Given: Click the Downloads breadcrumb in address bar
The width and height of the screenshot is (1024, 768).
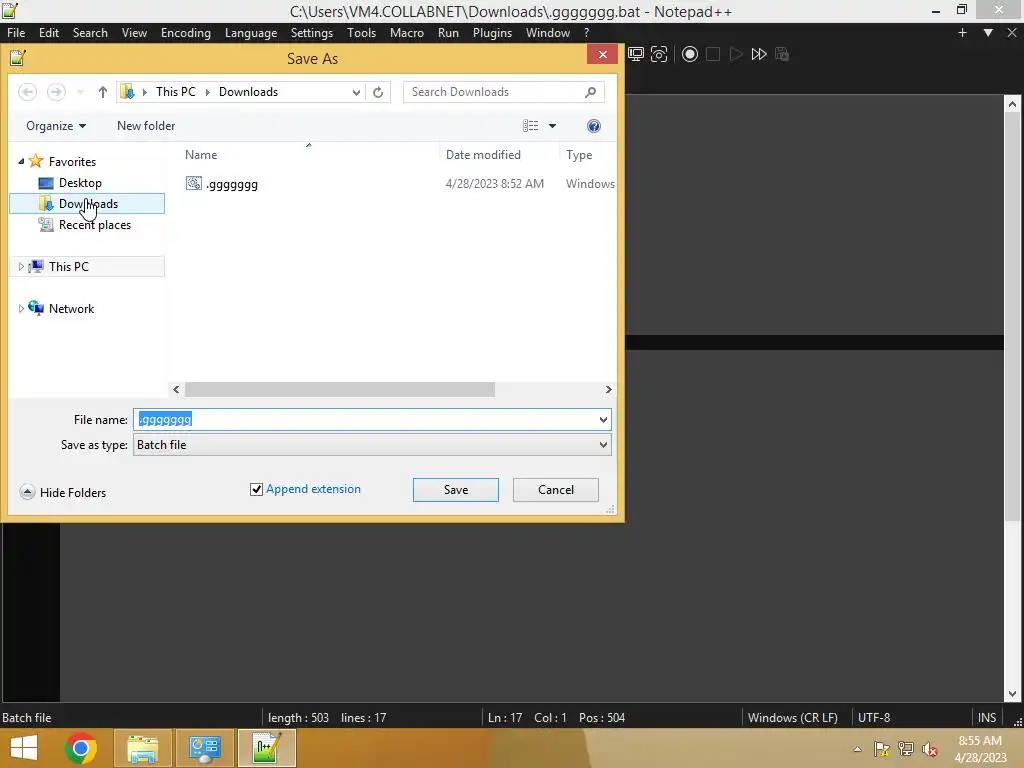Looking at the screenshot, I should point(248,92).
